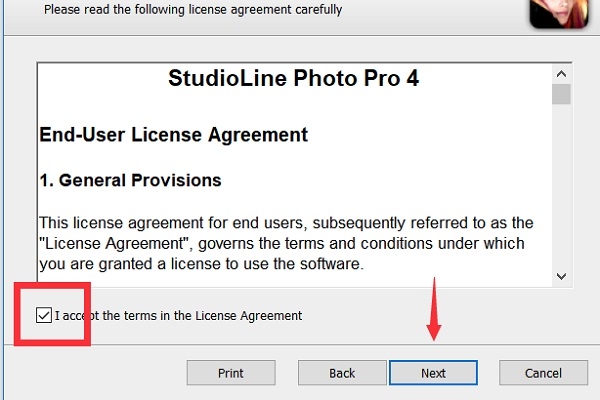Click the 'End-User License Agreement' heading
The height and width of the screenshot is (400, 600).
[173, 134]
